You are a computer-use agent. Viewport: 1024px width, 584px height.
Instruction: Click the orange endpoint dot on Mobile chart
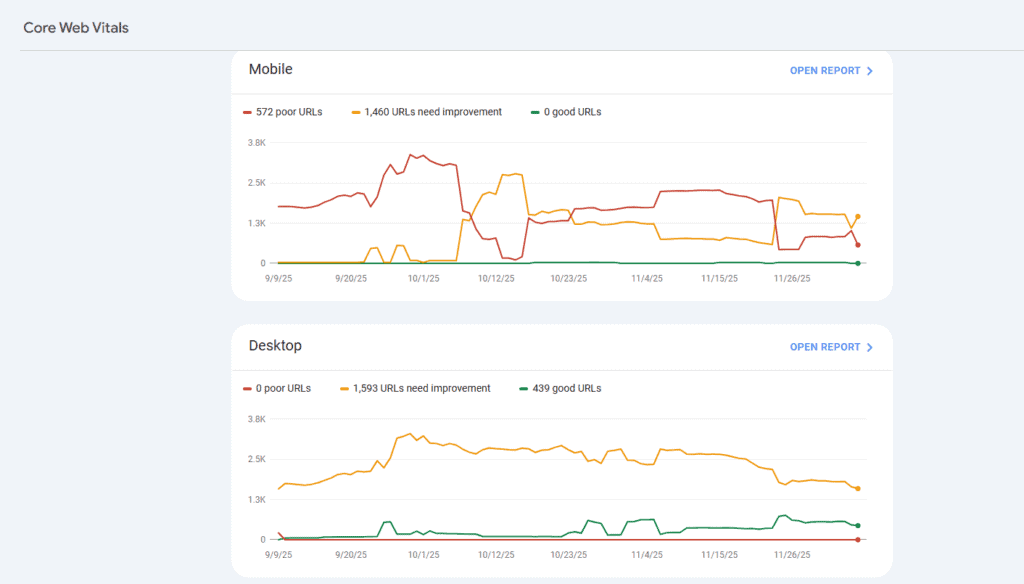858,216
